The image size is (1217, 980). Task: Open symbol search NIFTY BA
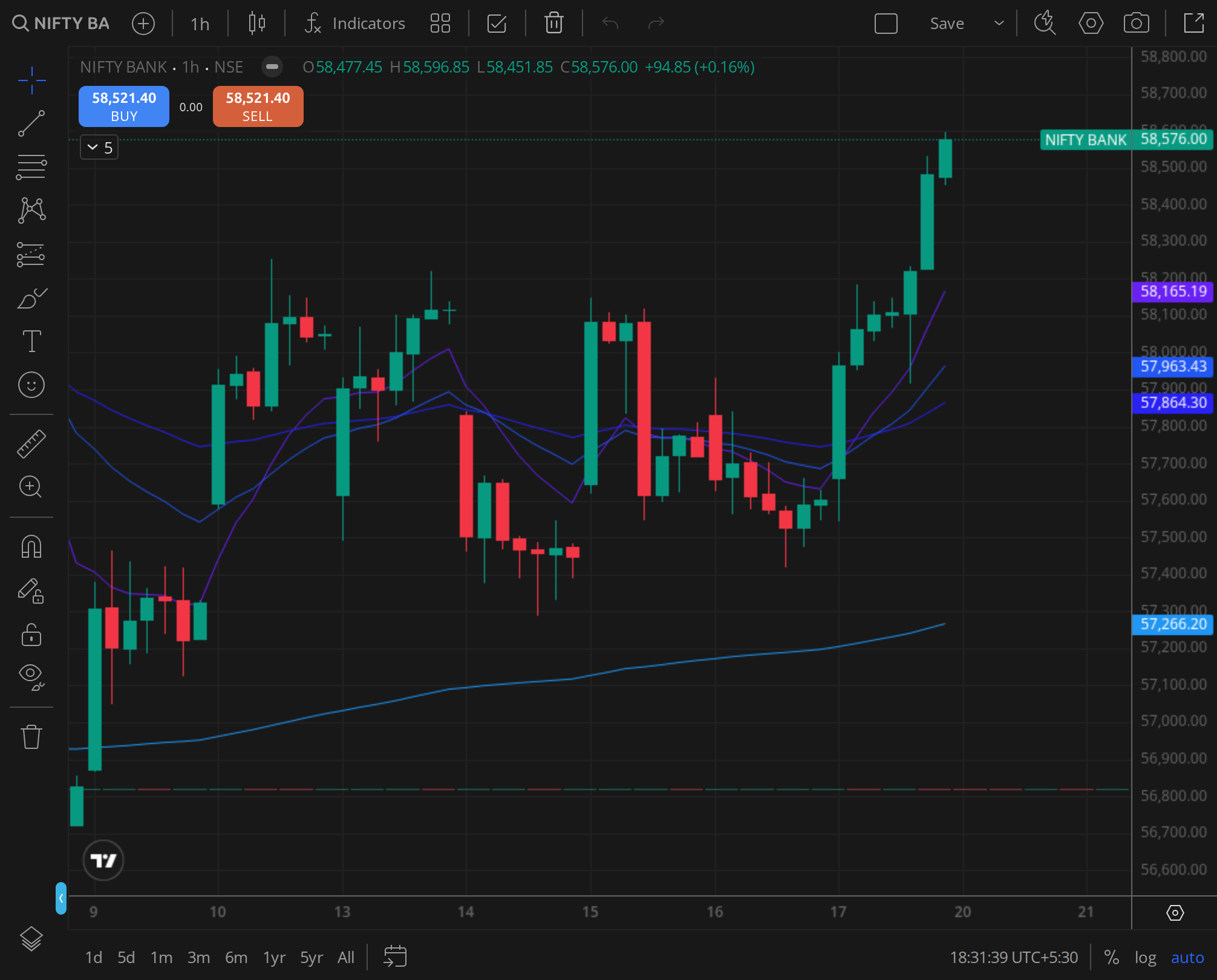(60, 24)
